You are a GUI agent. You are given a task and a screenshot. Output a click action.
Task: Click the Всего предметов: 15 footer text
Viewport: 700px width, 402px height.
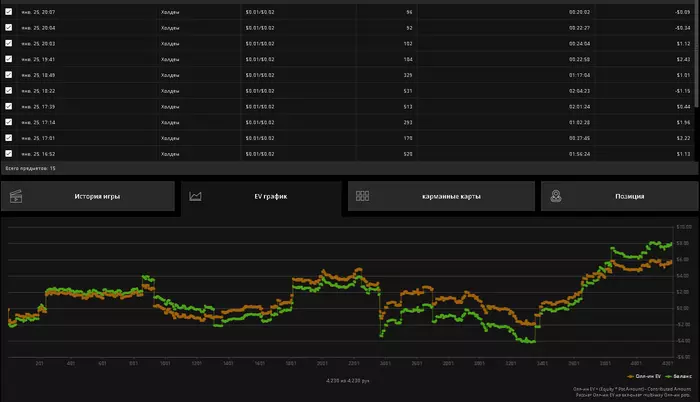point(30,168)
